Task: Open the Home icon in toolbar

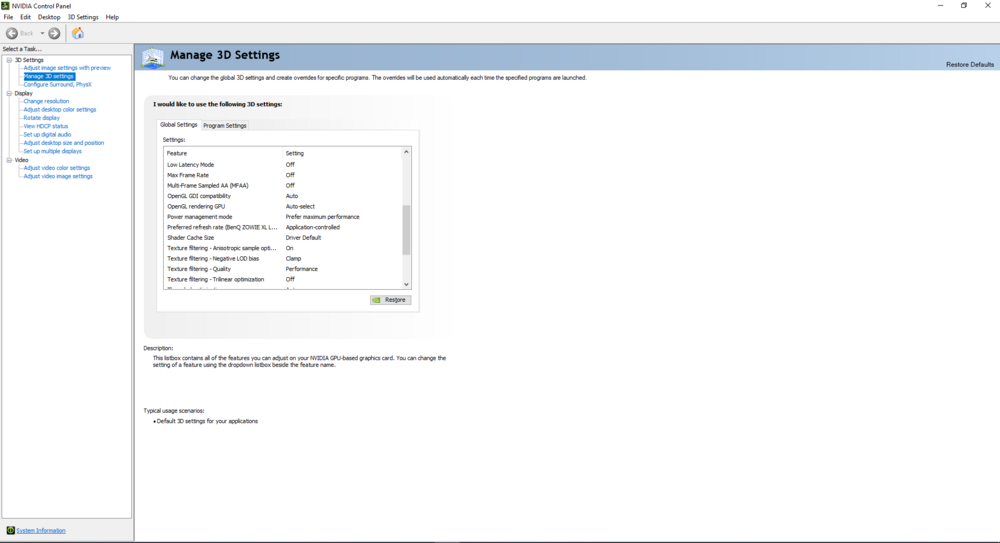Action: point(78,33)
